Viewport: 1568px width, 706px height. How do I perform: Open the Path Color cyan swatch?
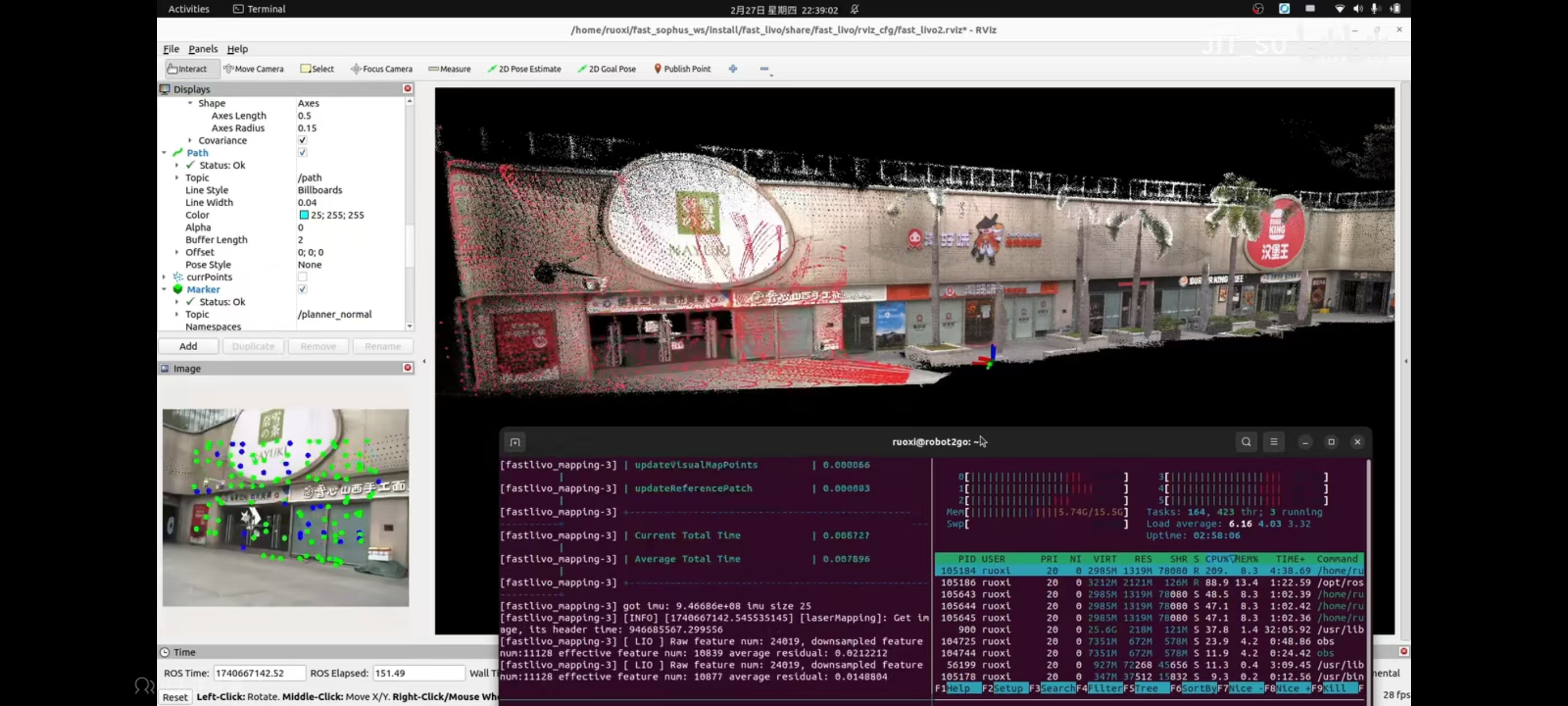(x=304, y=215)
